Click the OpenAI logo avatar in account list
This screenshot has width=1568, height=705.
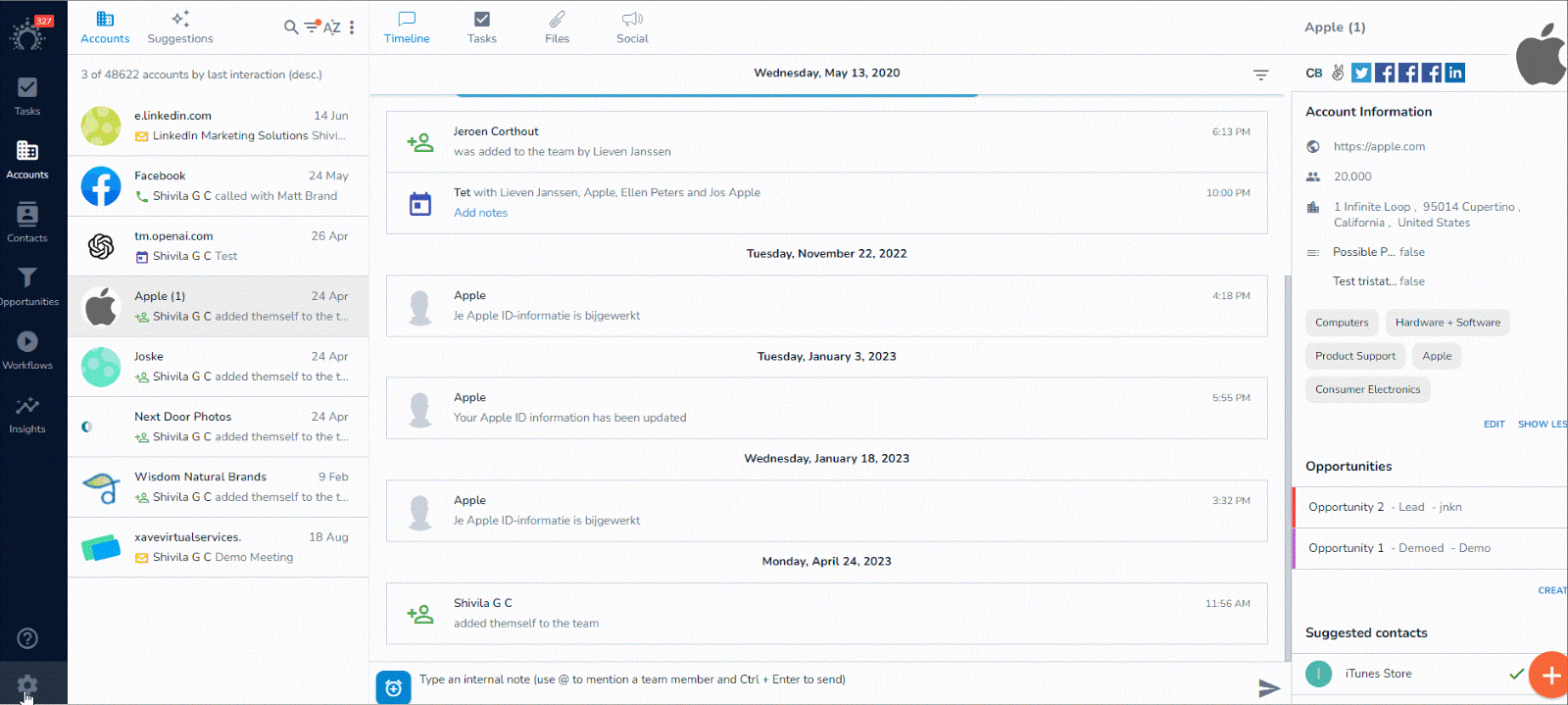(x=101, y=246)
